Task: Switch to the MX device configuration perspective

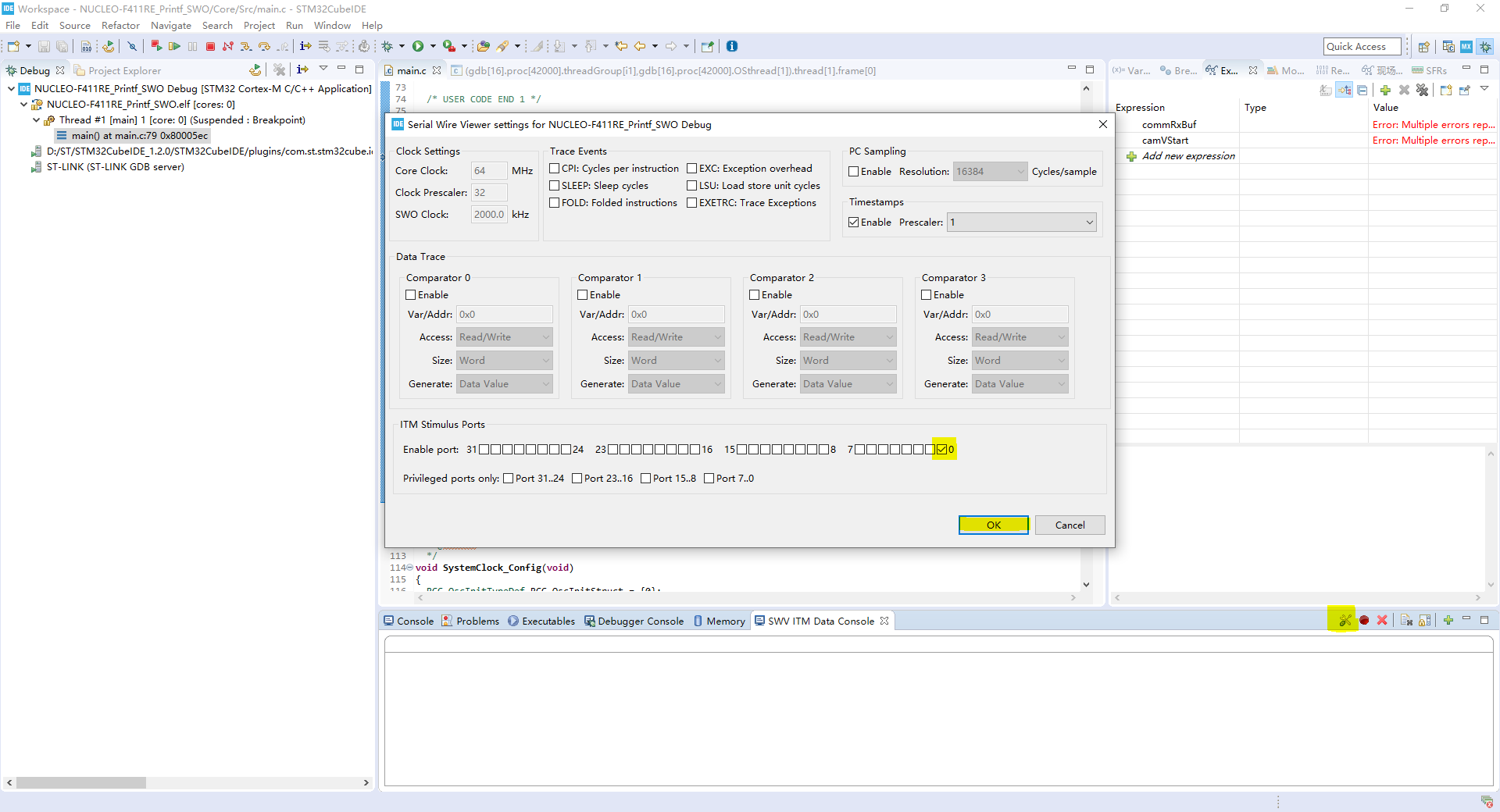Action: click(x=1466, y=47)
